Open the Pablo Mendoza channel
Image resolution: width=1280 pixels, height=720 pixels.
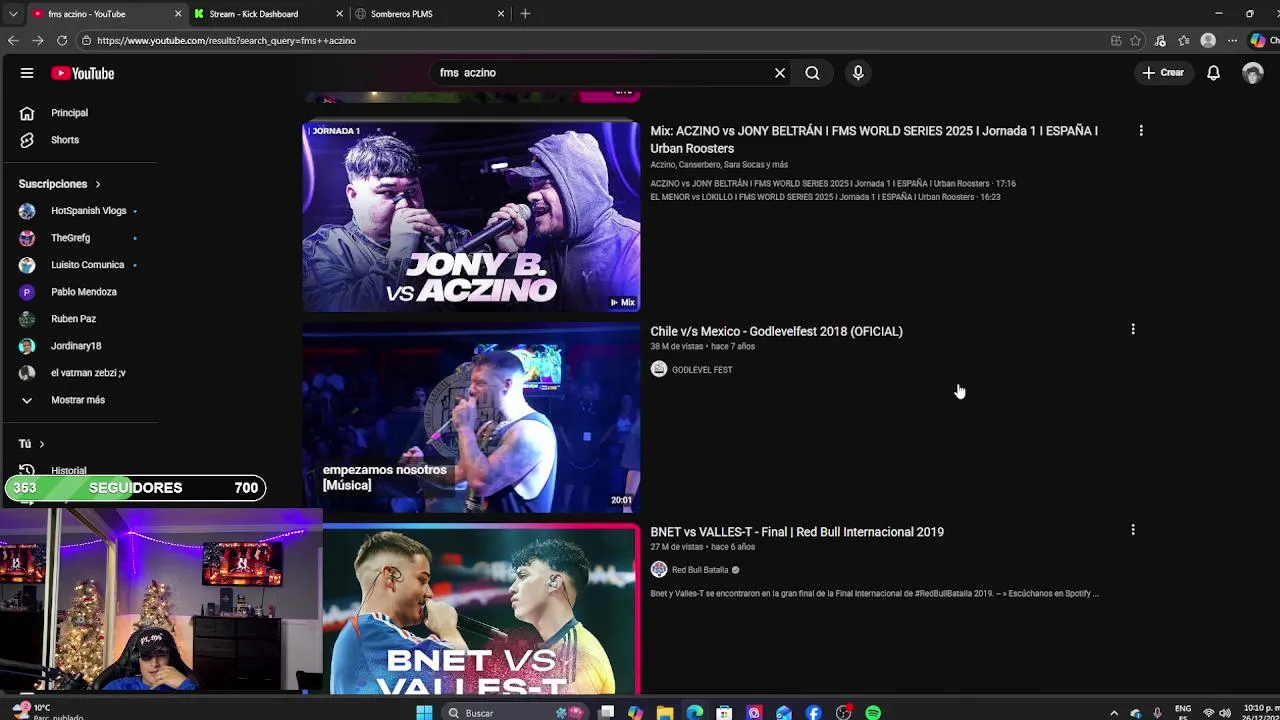[84, 292]
